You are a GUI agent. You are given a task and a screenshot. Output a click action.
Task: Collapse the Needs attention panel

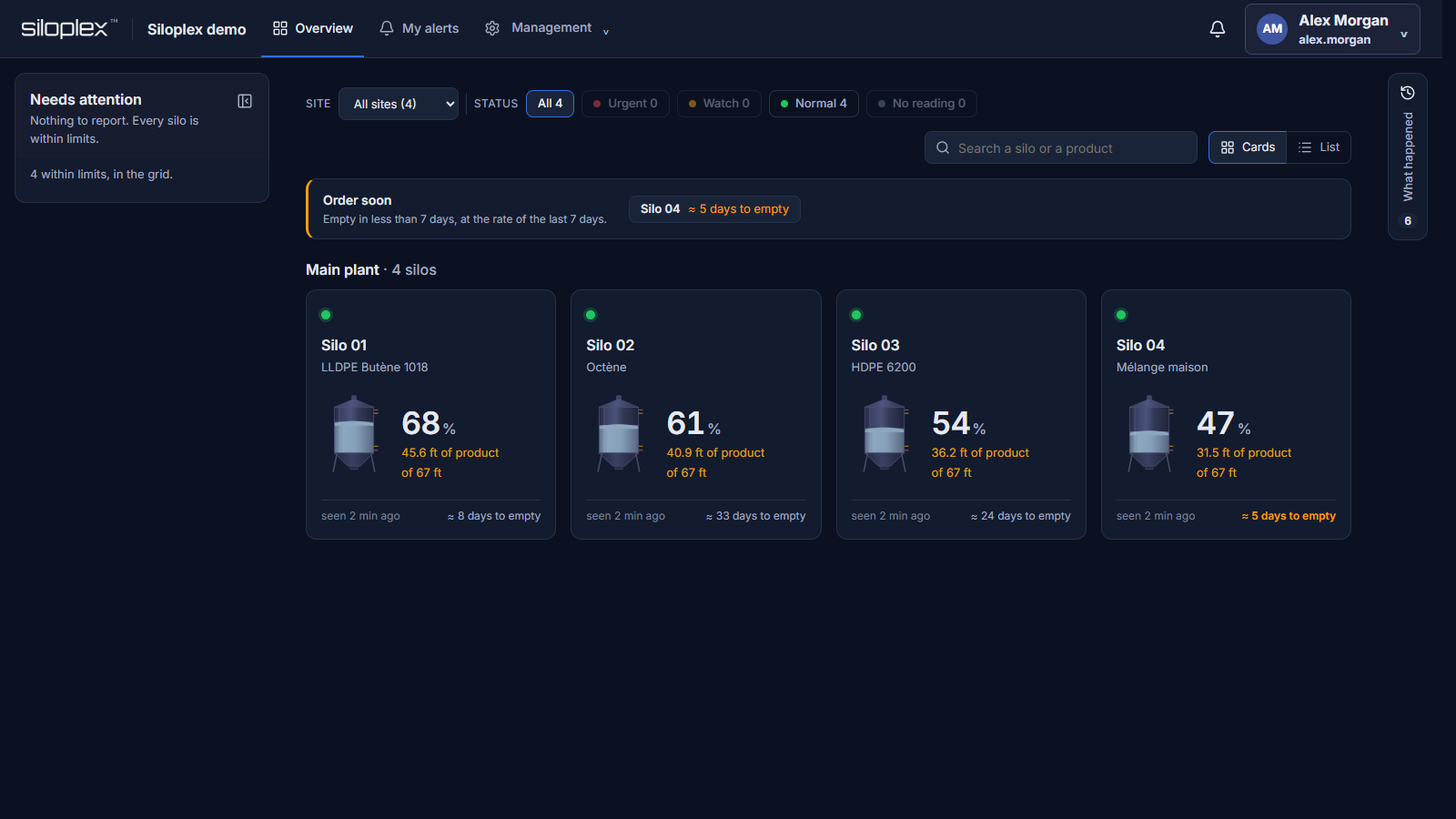coord(245,101)
